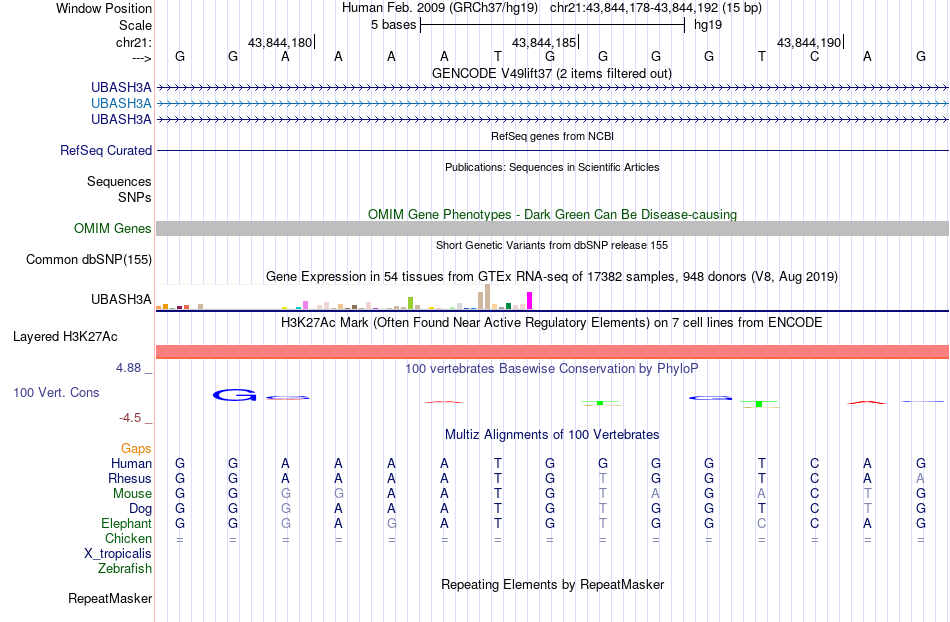Click the 43,844,185 position marker
The image size is (950, 622).
[x=544, y=42]
